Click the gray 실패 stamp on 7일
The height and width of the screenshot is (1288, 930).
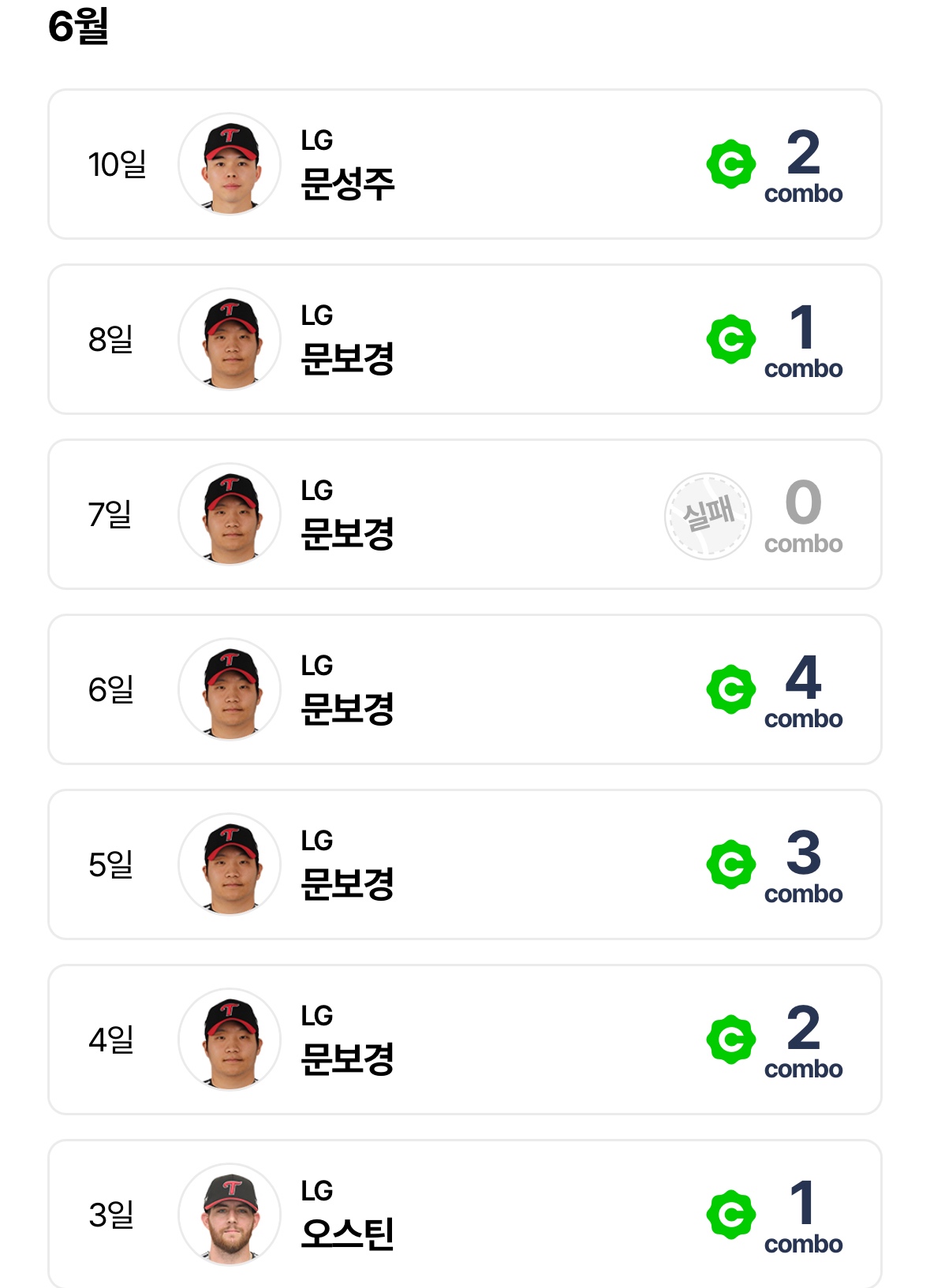click(x=708, y=516)
